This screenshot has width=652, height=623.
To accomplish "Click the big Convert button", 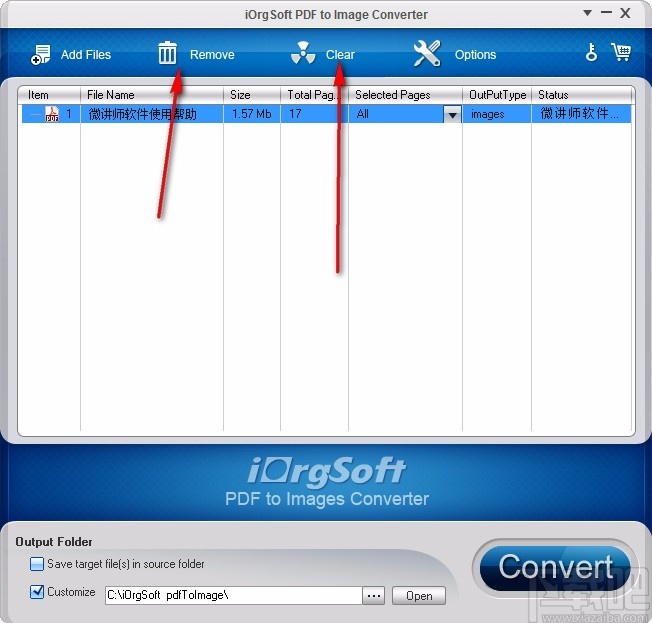I will (555, 567).
